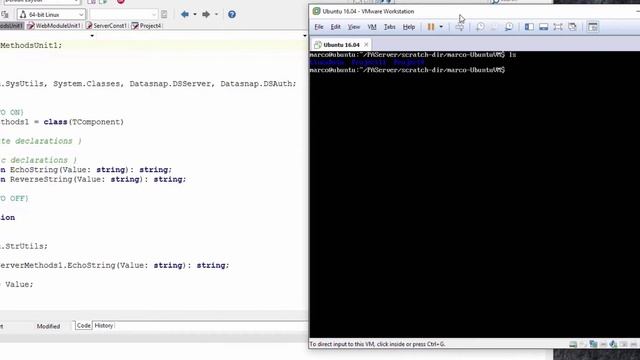Switch to the History view tab
Image resolution: width=640 pixels, height=360 pixels.
coord(104,326)
